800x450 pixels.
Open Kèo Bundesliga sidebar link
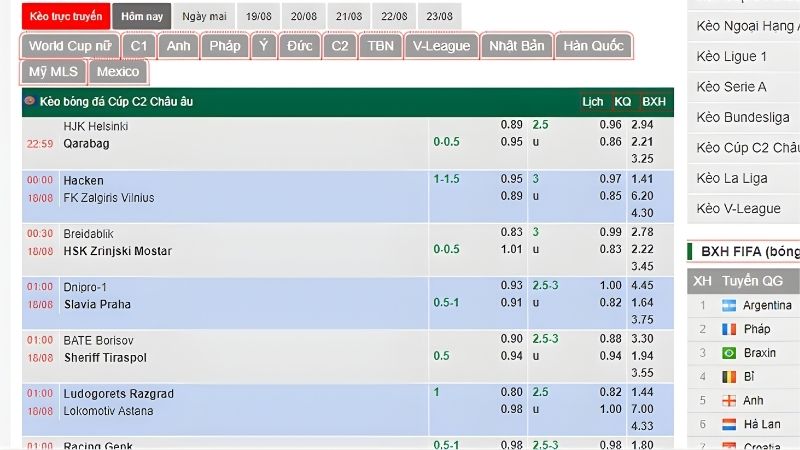[744, 117]
